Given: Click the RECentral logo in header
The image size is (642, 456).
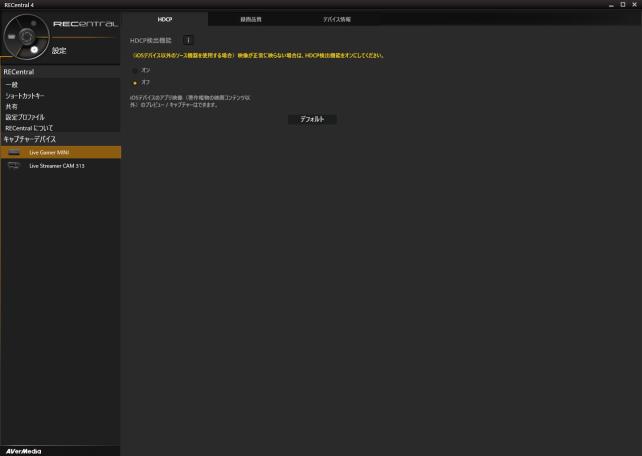Looking at the screenshot, I should (85, 24).
